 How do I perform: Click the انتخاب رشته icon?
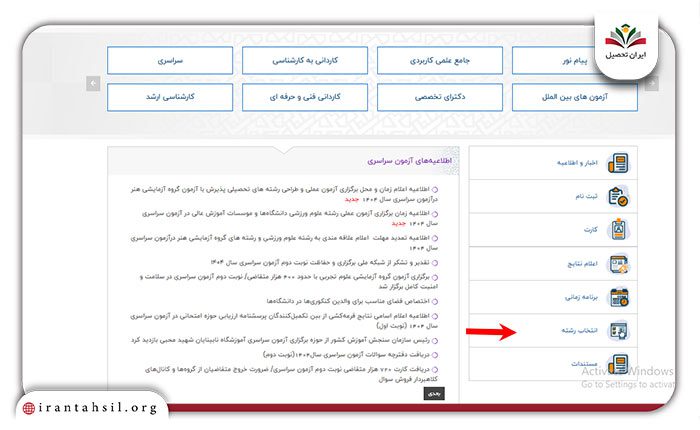point(618,330)
